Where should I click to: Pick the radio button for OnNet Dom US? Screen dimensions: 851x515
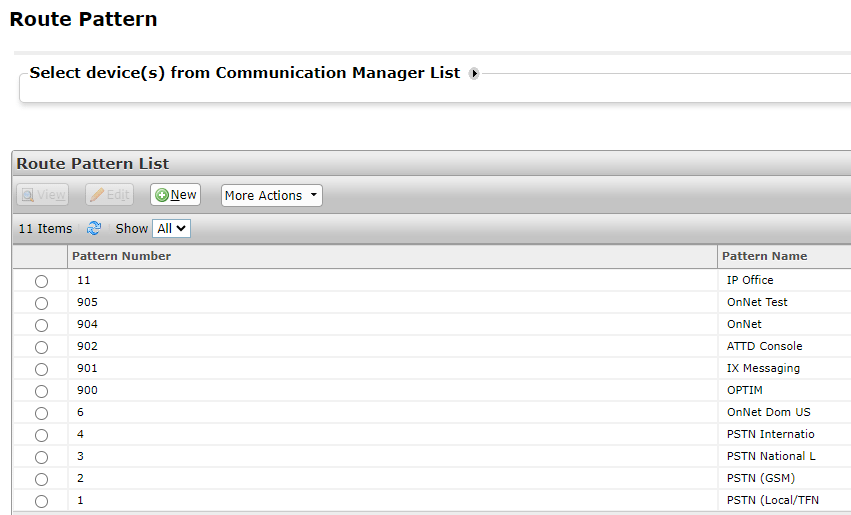[41, 413]
